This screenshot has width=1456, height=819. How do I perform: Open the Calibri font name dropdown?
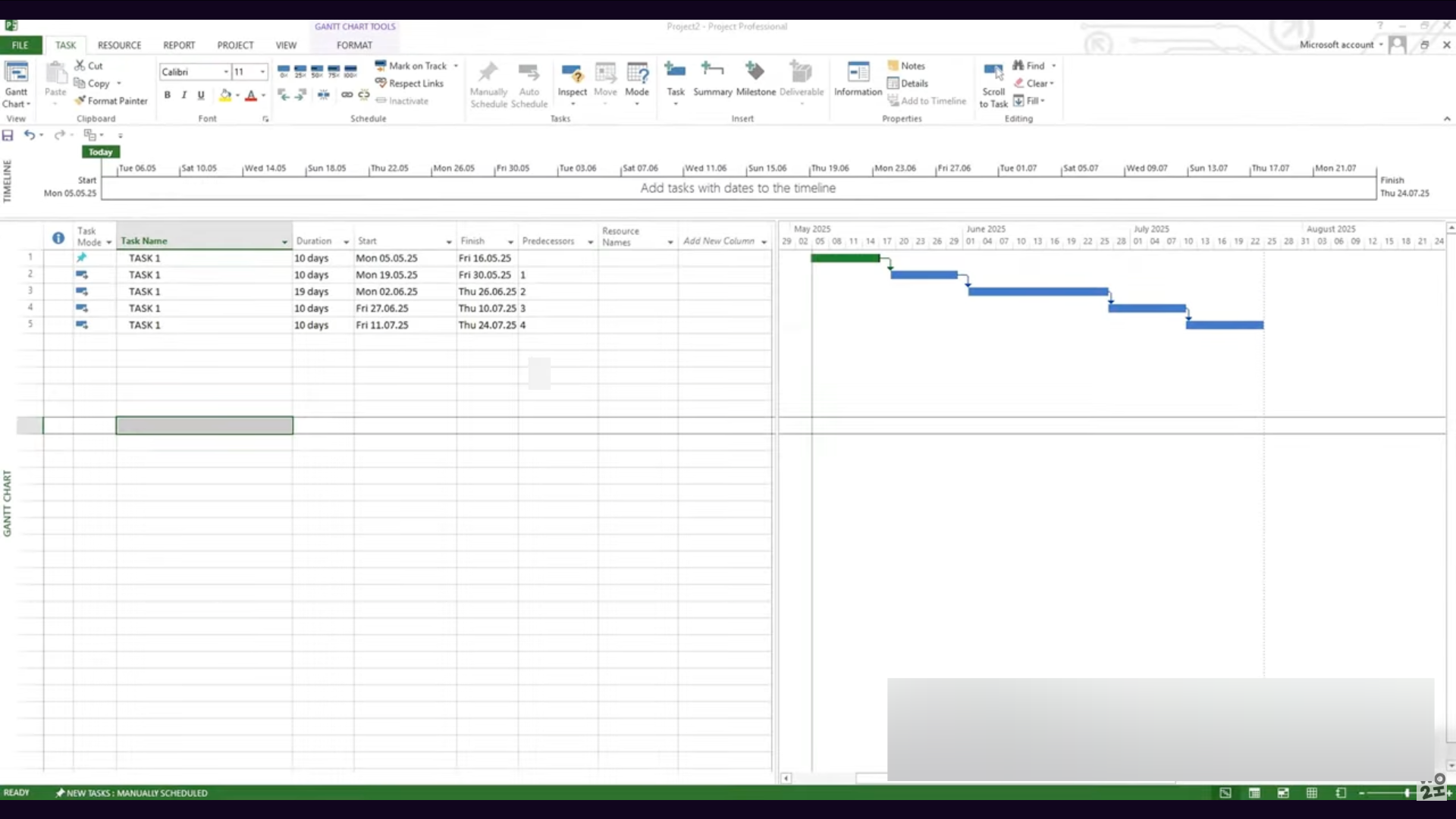coord(226,72)
